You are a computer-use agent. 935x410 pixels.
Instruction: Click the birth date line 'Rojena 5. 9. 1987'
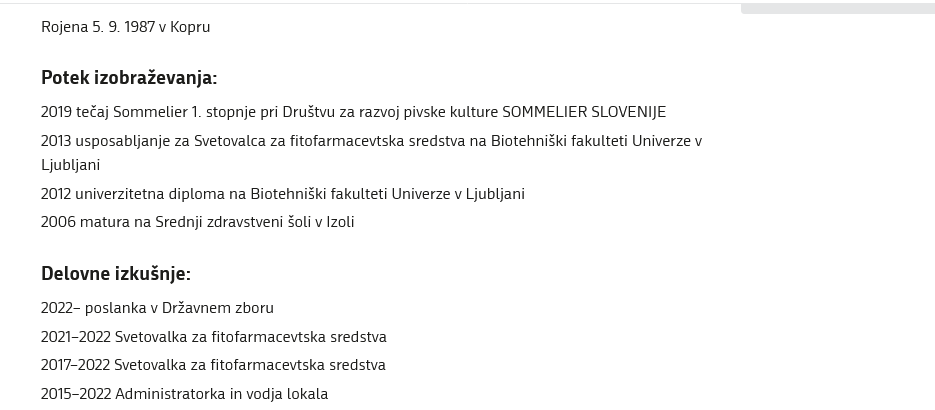(x=98, y=27)
